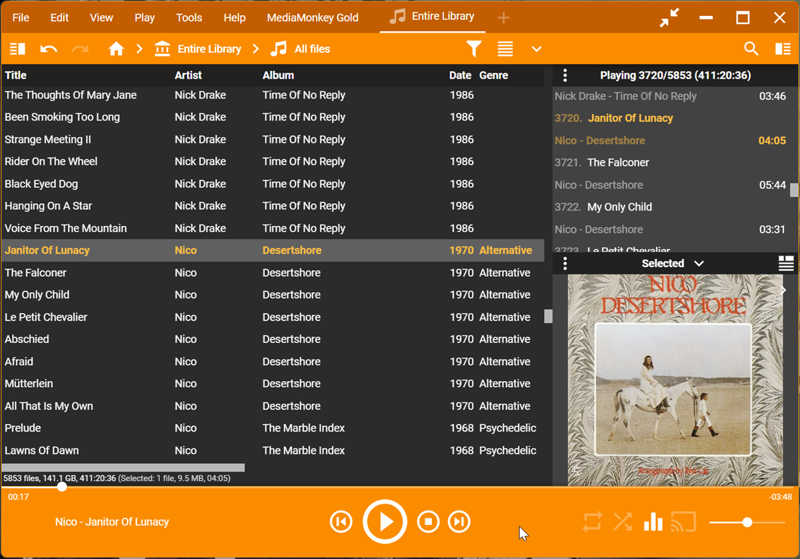
Task: Sort by the Date column header
Action: click(x=460, y=75)
